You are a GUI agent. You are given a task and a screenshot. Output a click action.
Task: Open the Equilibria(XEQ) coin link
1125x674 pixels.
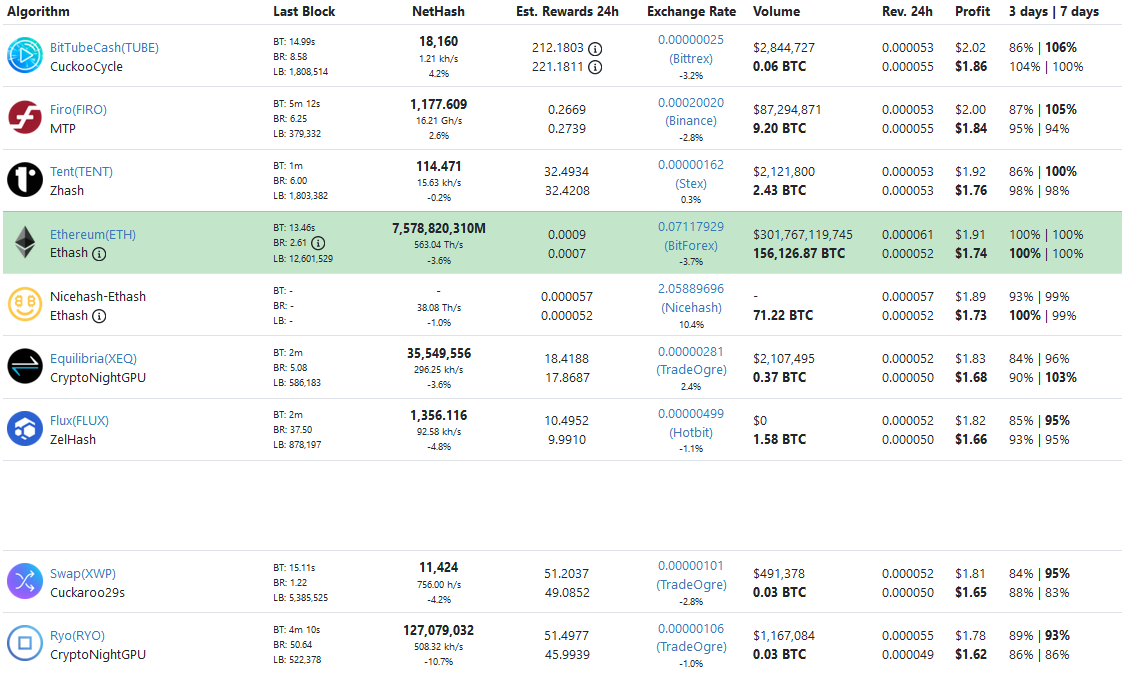pyautogui.click(x=93, y=359)
